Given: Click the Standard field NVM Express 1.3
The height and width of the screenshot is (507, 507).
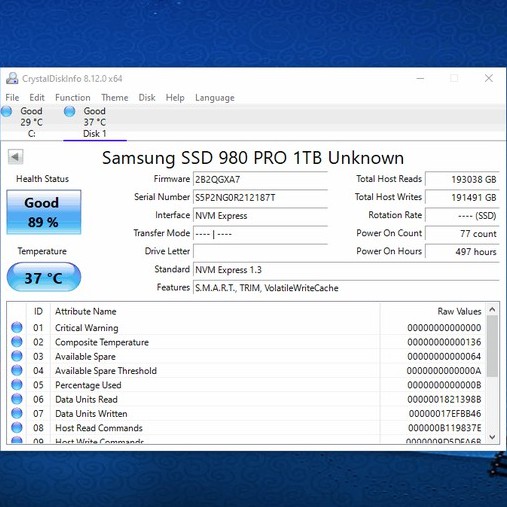Looking at the screenshot, I should coord(346,269).
